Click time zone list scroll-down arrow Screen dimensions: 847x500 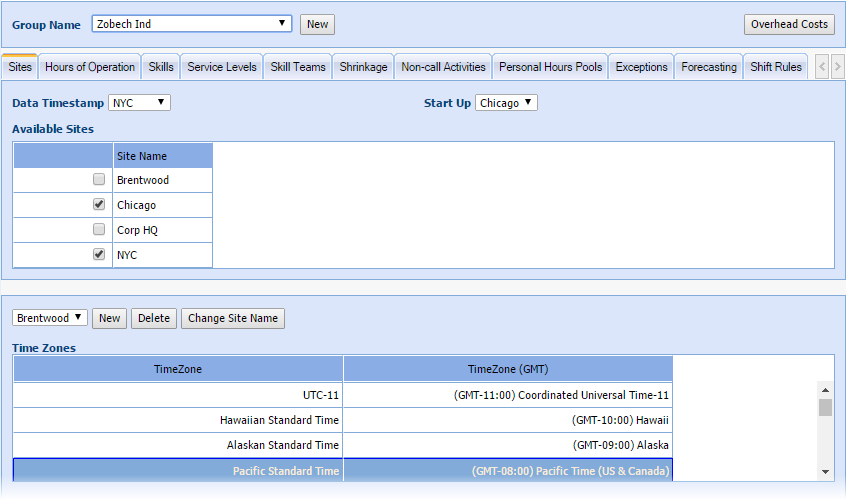pyautogui.click(x=825, y=472)
